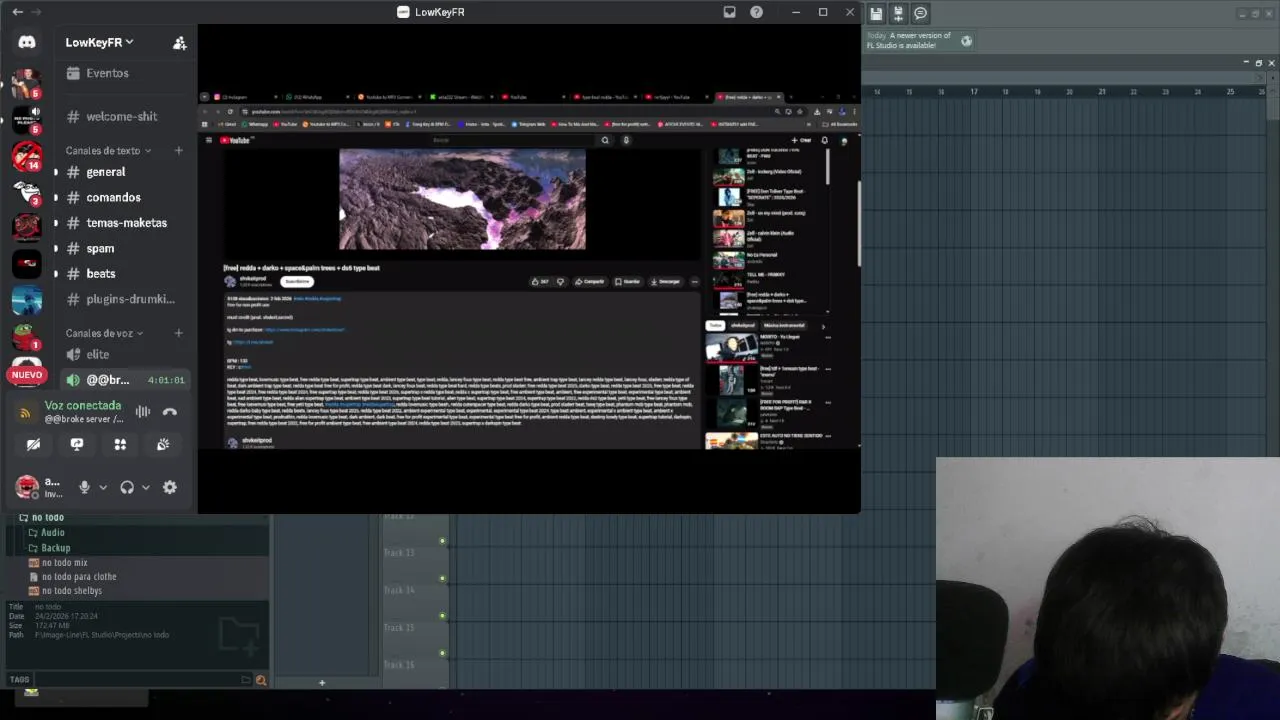Open YouTube hamburger menu in stream

(209, 140)
